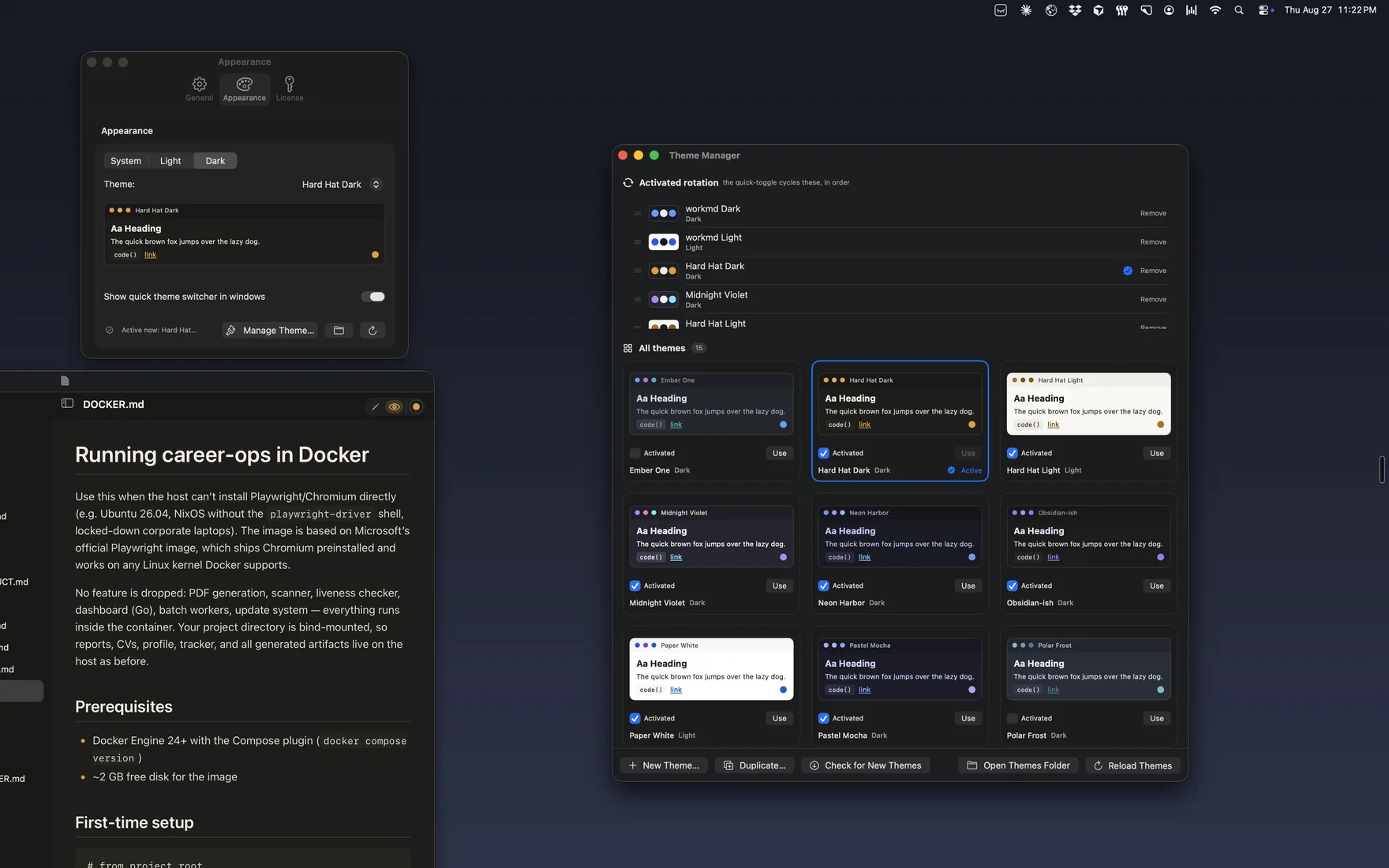The height and width of the screenshot is (868, 1389).
Task: Click the Manage Theme... button
Action: coord(270,331)
